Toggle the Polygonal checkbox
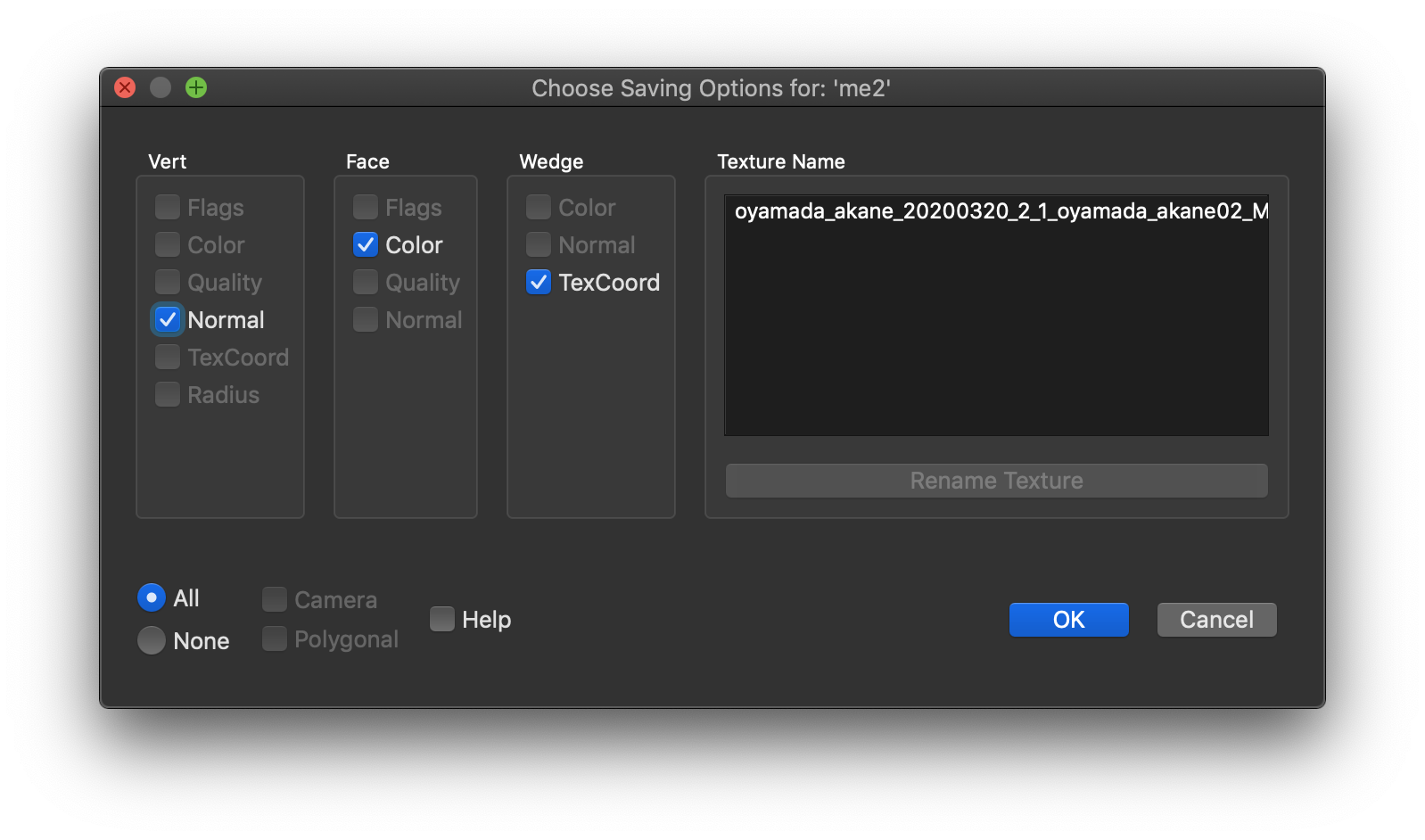Screen dimensions: 1425x840 tap(275, 639)
